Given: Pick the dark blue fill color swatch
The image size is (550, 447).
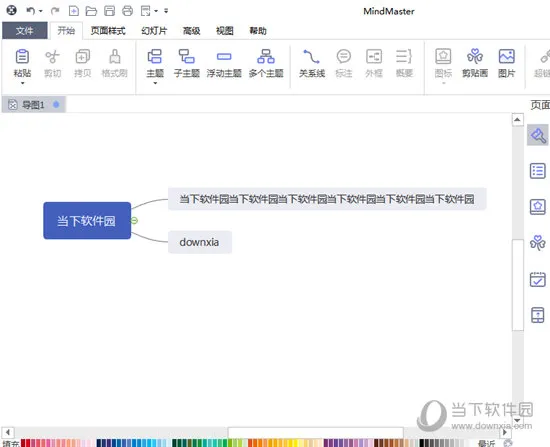Looking at the screenshot, I should point(99,443).
